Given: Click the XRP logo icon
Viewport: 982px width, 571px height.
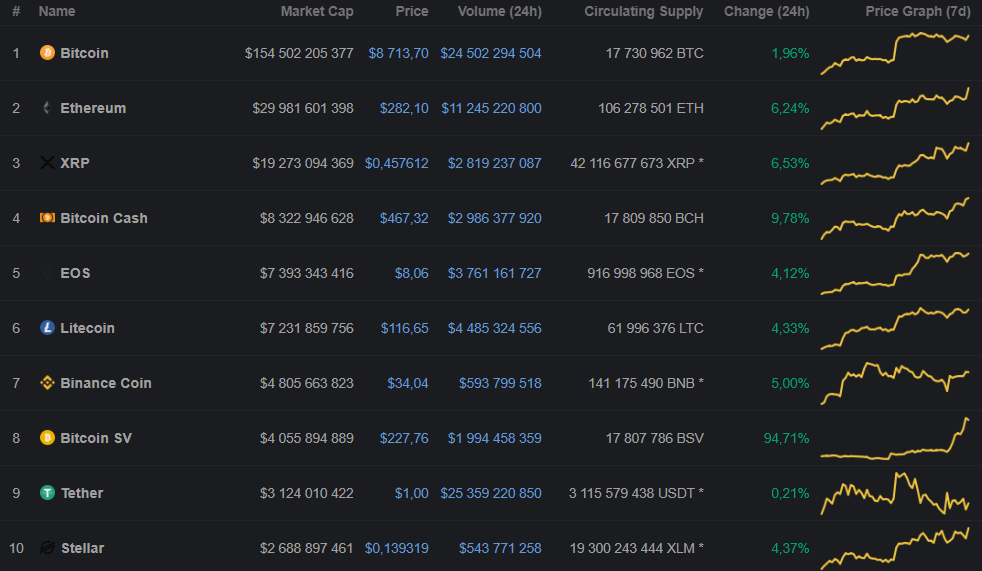Looking at the screenshot, I should click(x=47, y=163).
